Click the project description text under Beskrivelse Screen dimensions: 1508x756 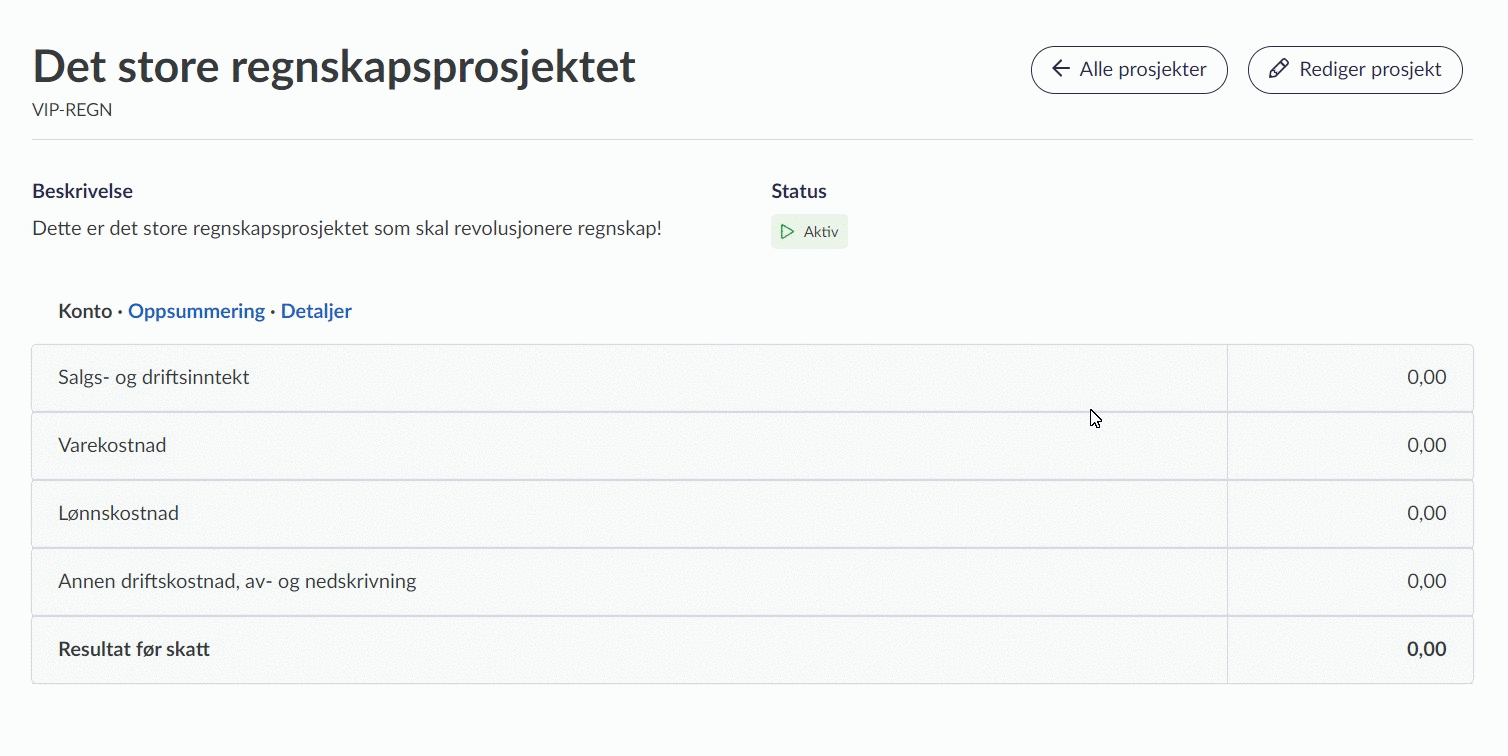click(347, 228)
